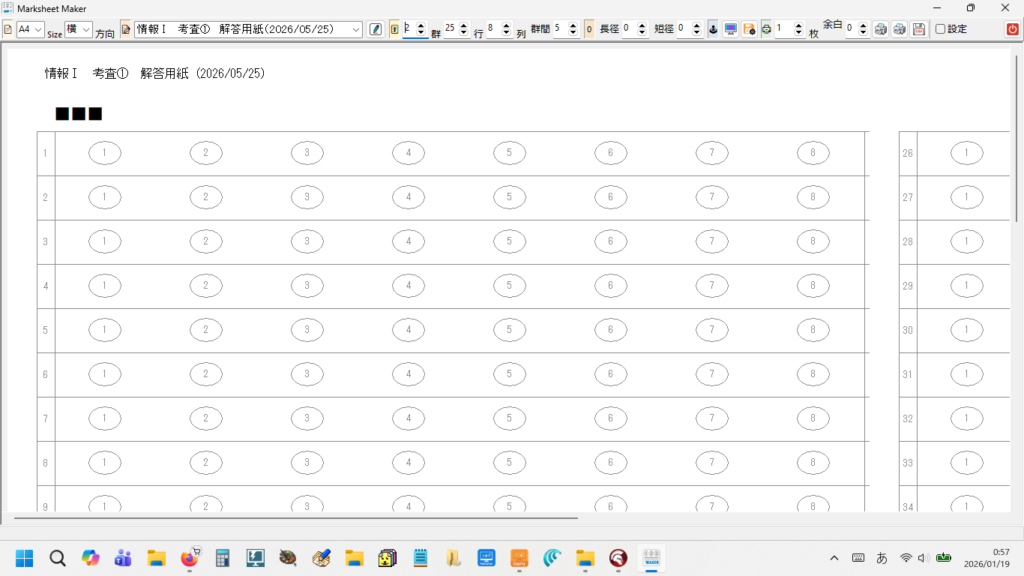Enable the 設定 checkbox
Viewport: 1024px width, 576px height.
pyautogui.click(x=940, y=29)
